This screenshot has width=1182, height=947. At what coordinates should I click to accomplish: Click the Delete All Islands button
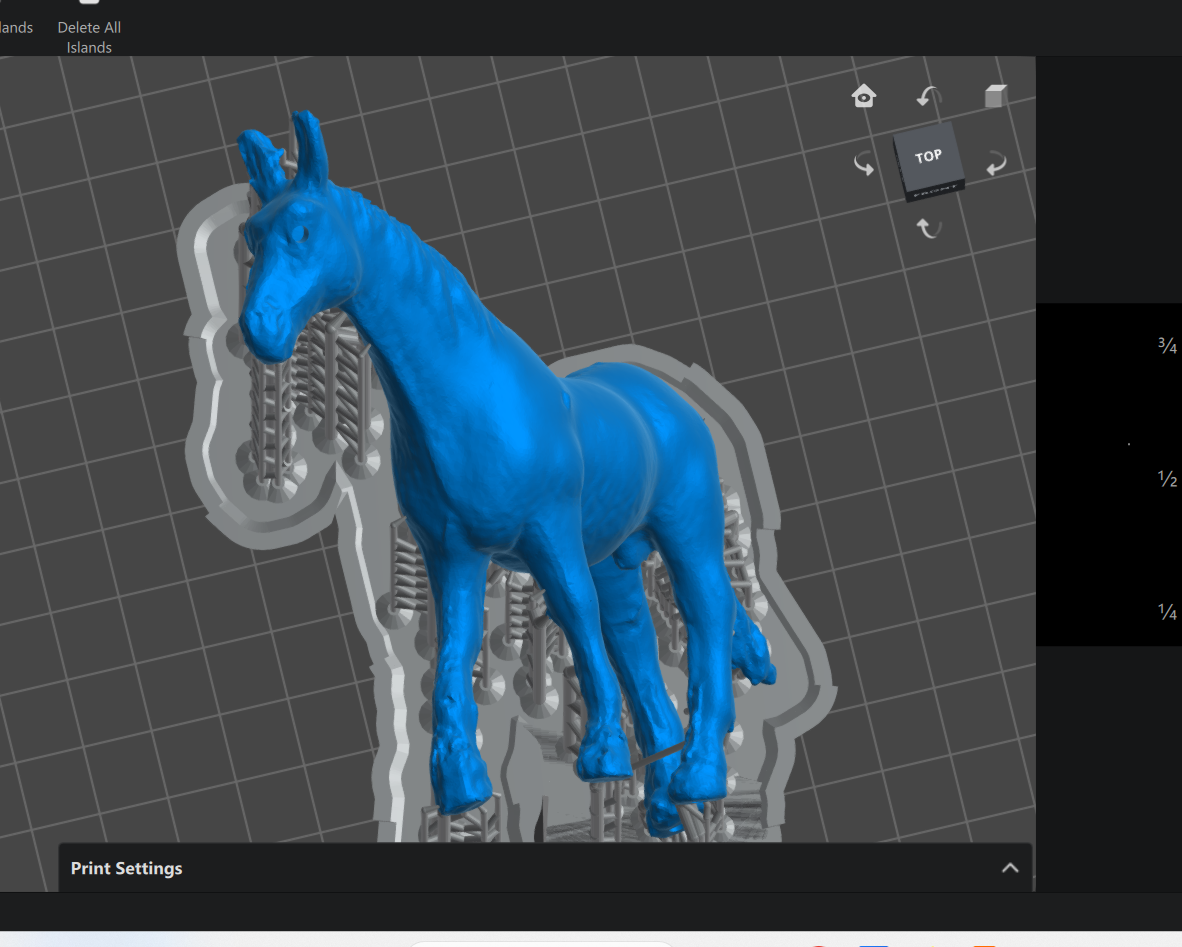tap(89, 30)
